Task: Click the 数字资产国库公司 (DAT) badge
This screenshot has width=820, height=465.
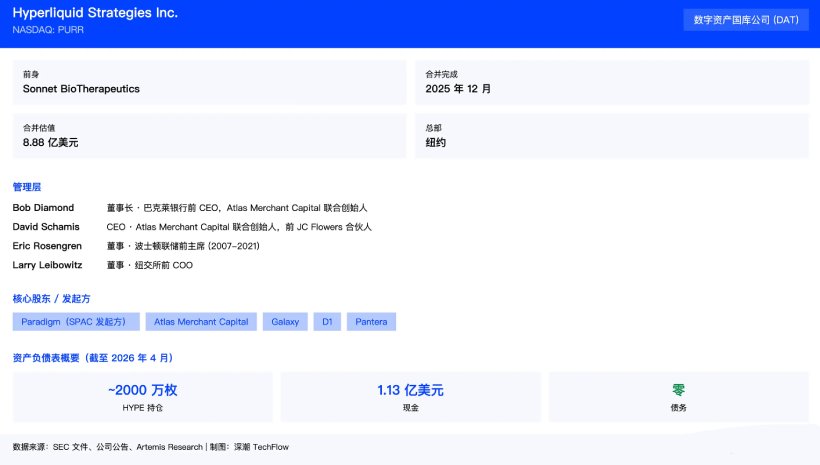Action: 746,20
